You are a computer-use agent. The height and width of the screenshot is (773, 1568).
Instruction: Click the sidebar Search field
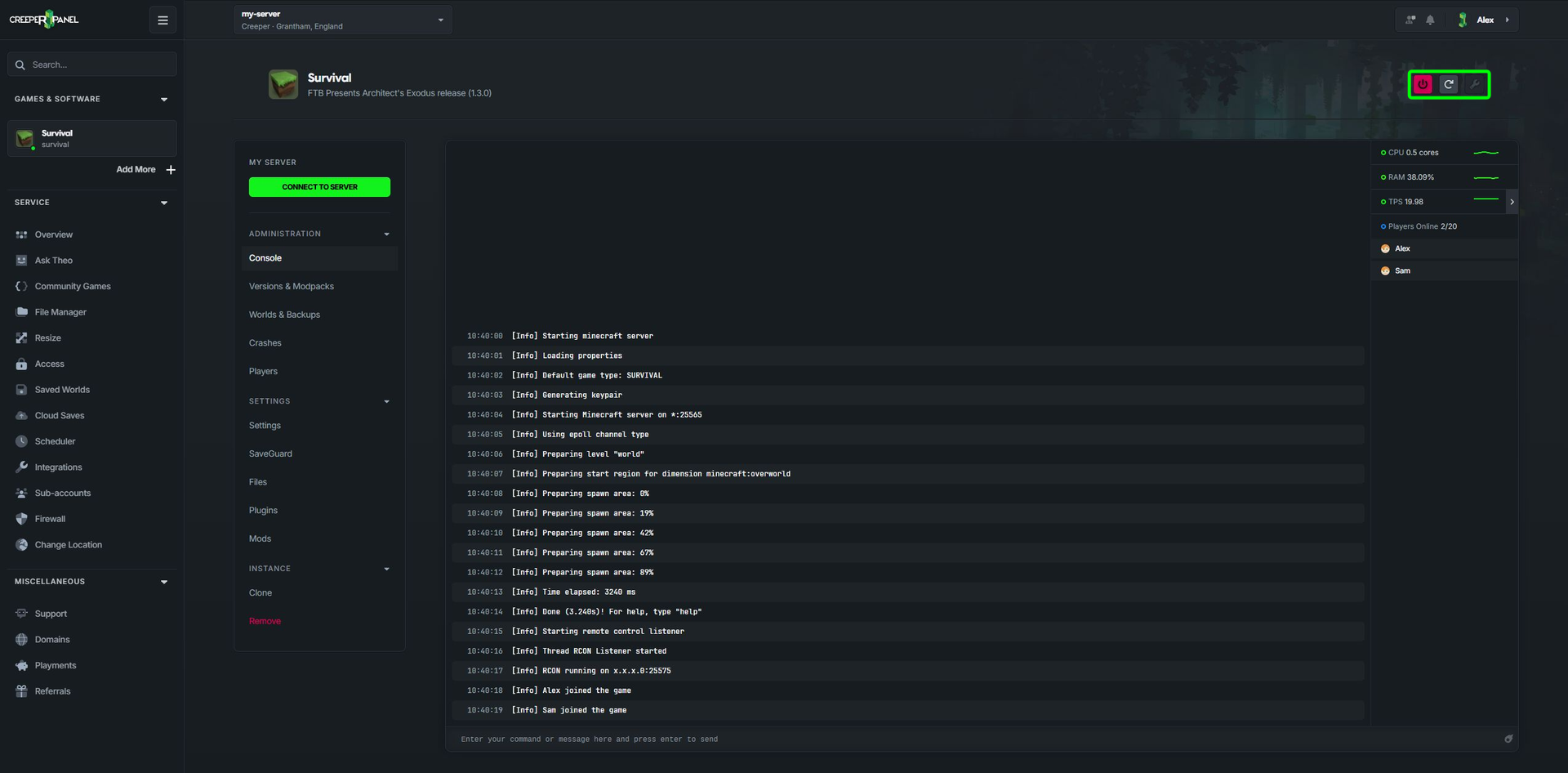(x=92, y=65)
